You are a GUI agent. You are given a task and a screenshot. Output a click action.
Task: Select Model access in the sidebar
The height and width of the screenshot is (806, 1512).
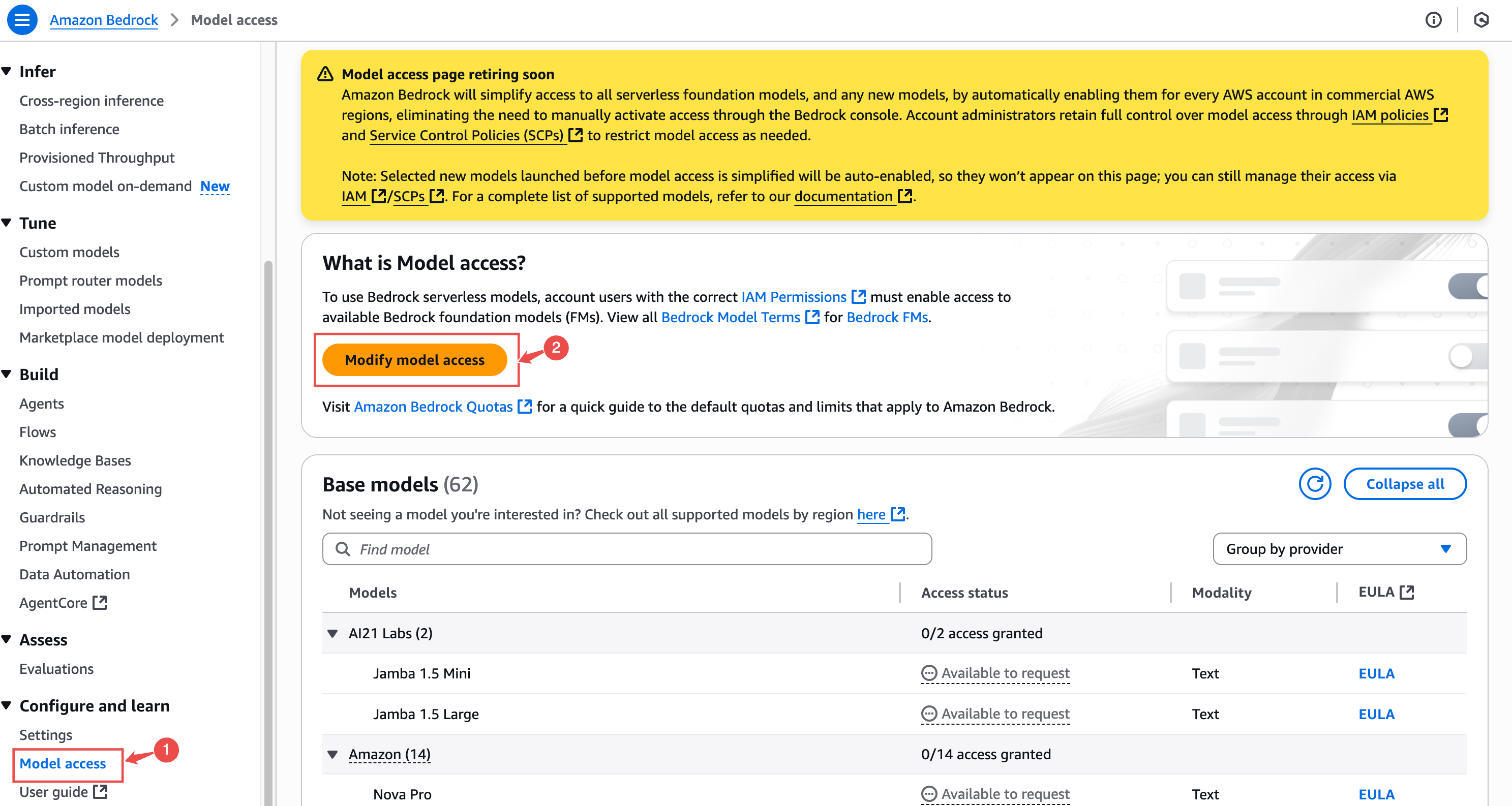tap(62, 763)
